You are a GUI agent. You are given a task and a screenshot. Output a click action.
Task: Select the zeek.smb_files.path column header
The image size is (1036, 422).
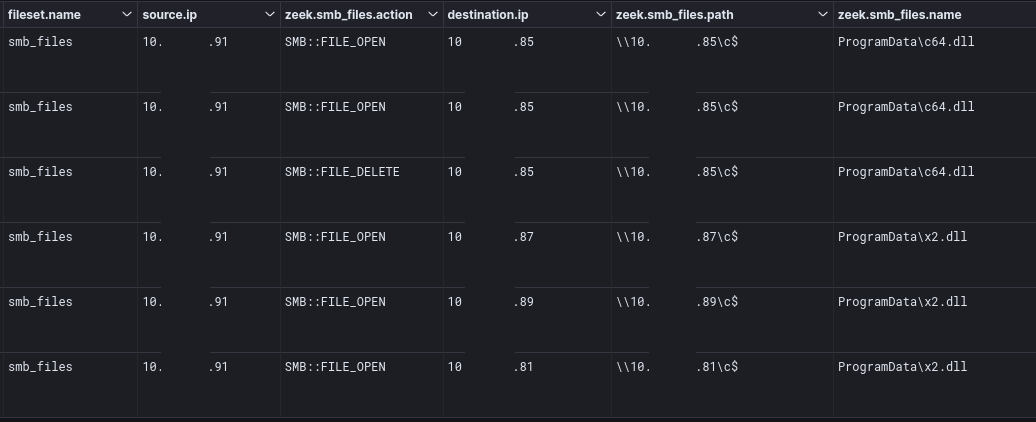click(675, 15)
